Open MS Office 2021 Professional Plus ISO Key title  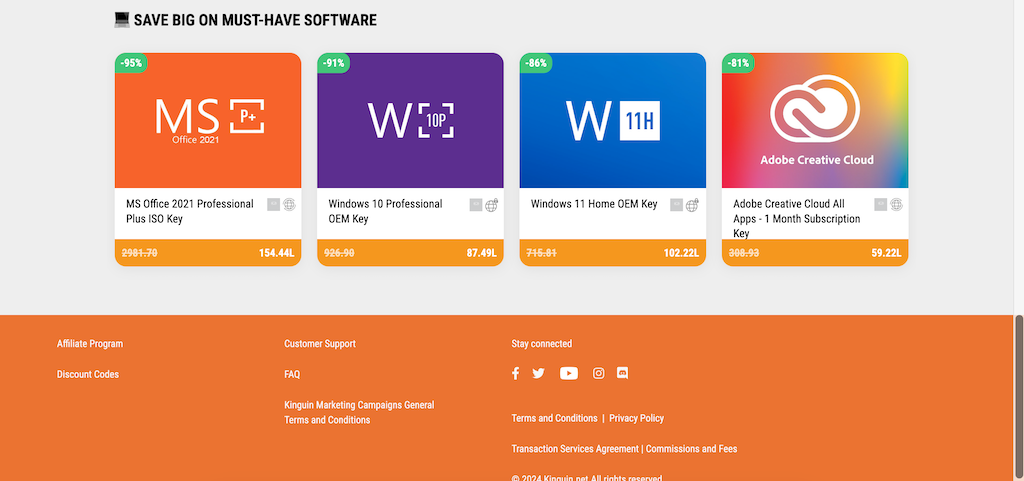[x=189, y=211]
